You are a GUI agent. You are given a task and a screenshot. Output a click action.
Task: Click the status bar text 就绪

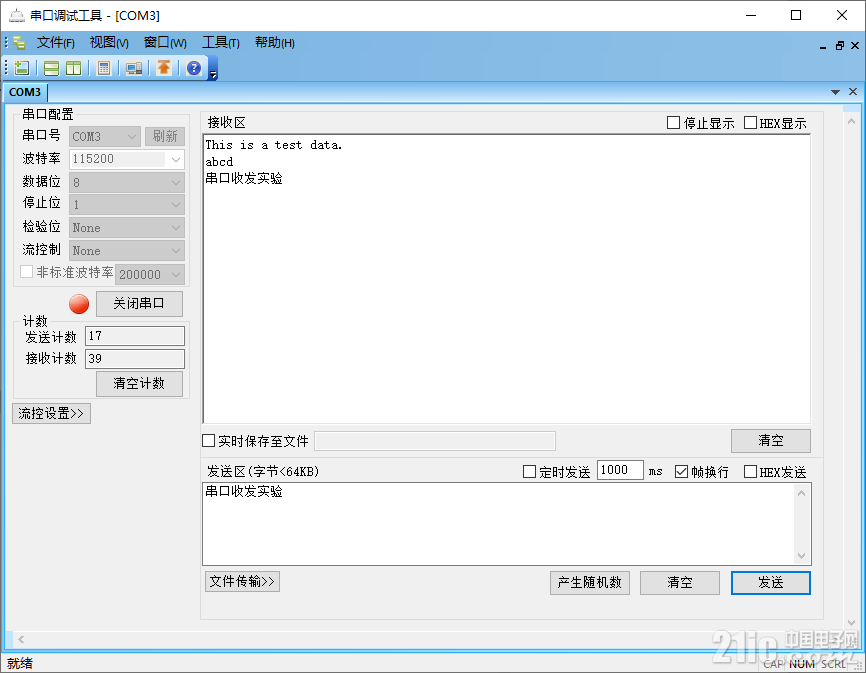click(x=20, y=663)
